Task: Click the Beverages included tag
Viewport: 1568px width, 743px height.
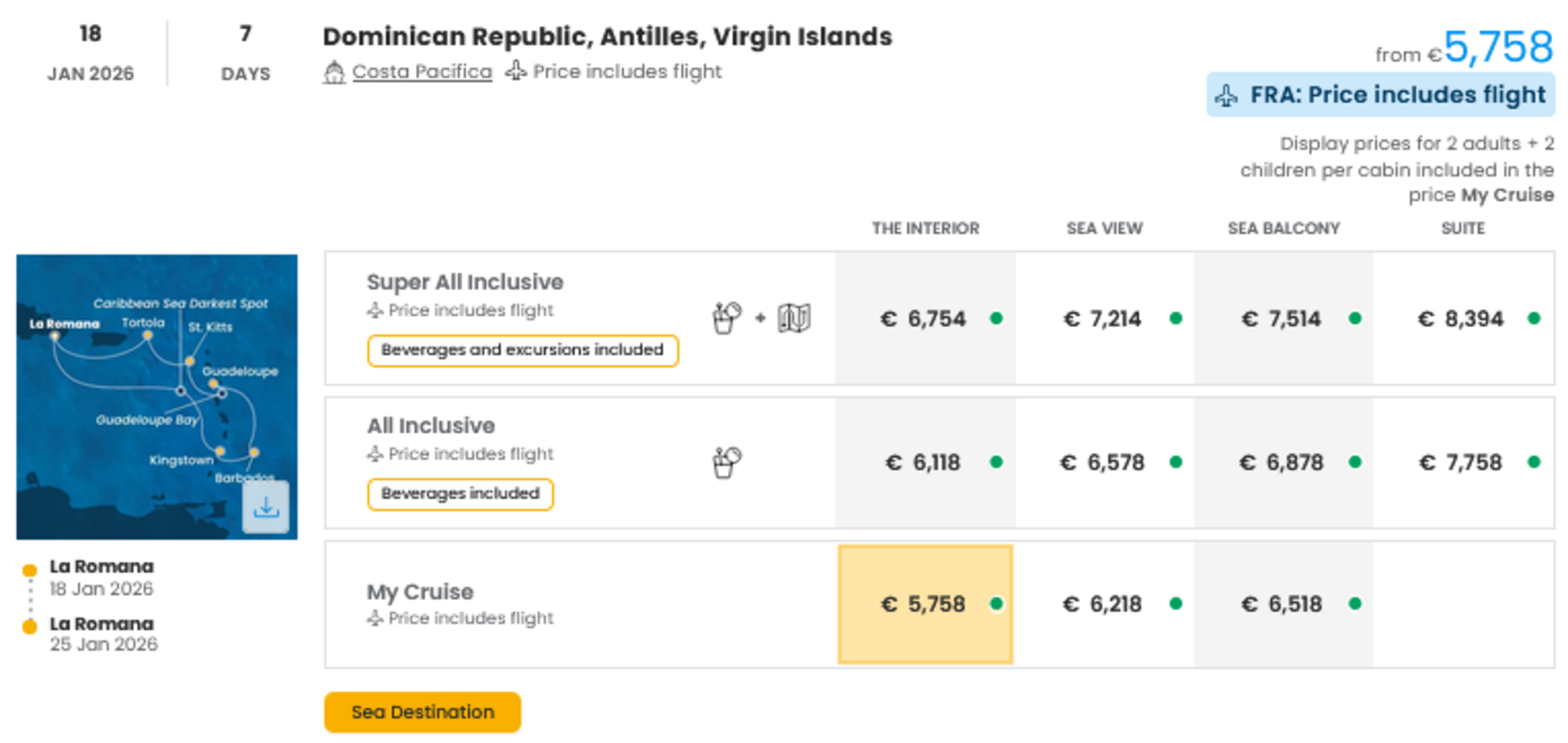Action: tap(460, 494)
